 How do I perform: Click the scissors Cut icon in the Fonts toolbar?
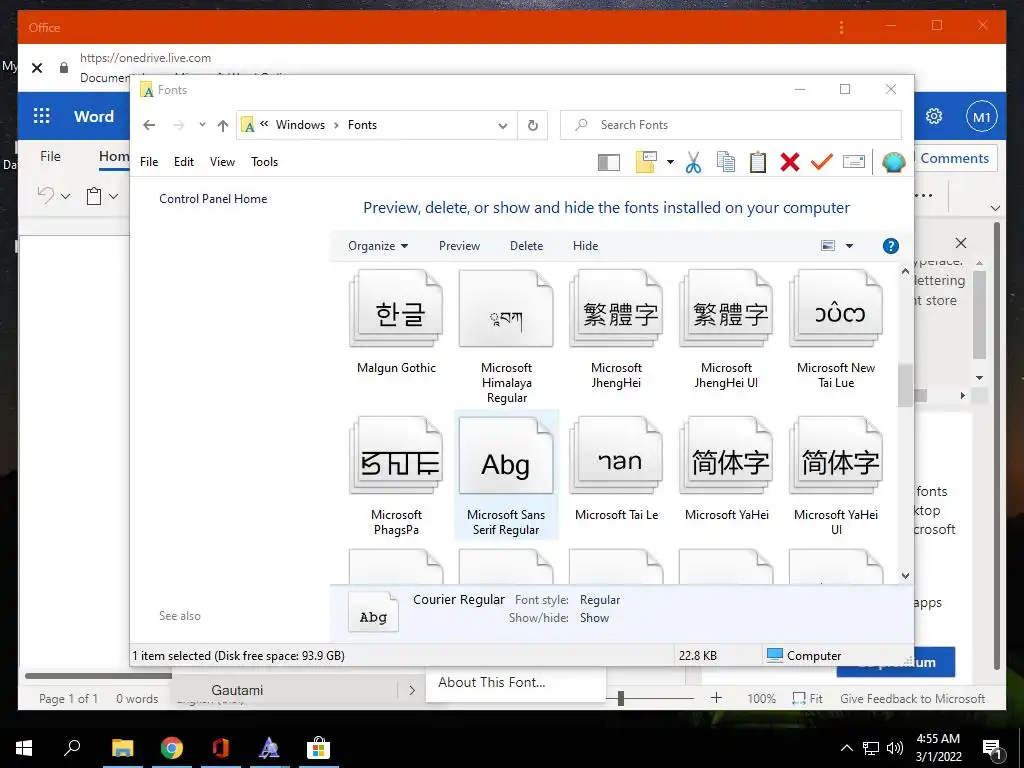693,162
